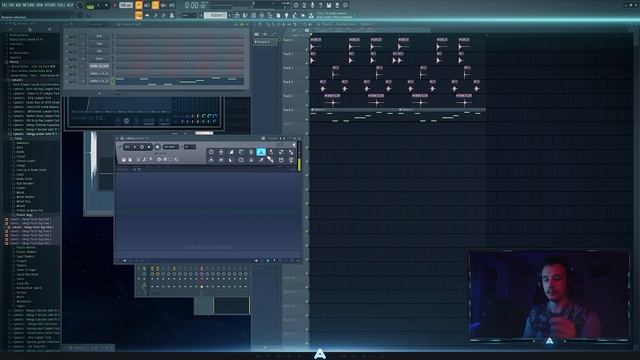The width and height of the screenshot is (640, 360).
Task: Click the Edison play button
Action: pos(135,147)
